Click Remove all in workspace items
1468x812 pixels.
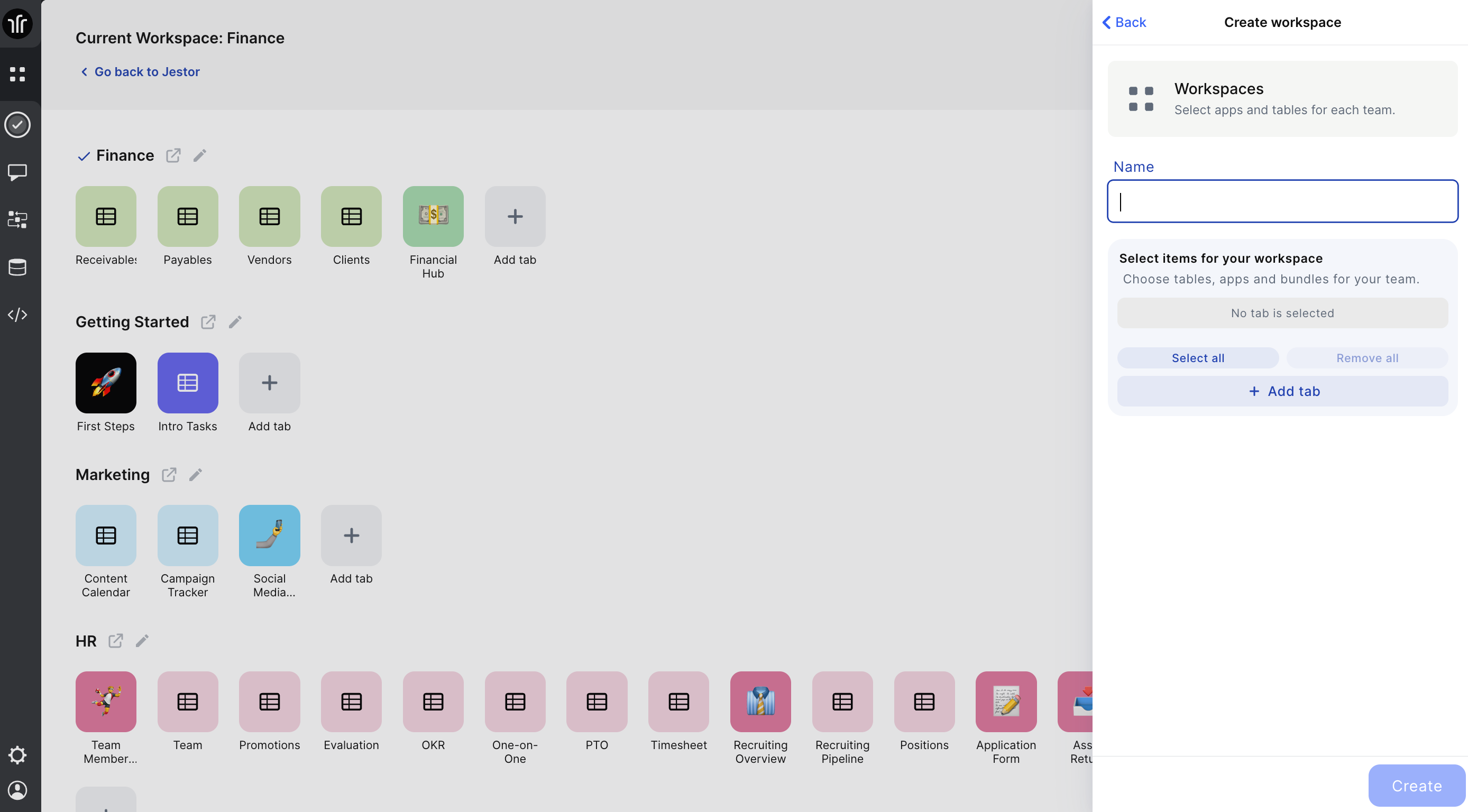1366,358
